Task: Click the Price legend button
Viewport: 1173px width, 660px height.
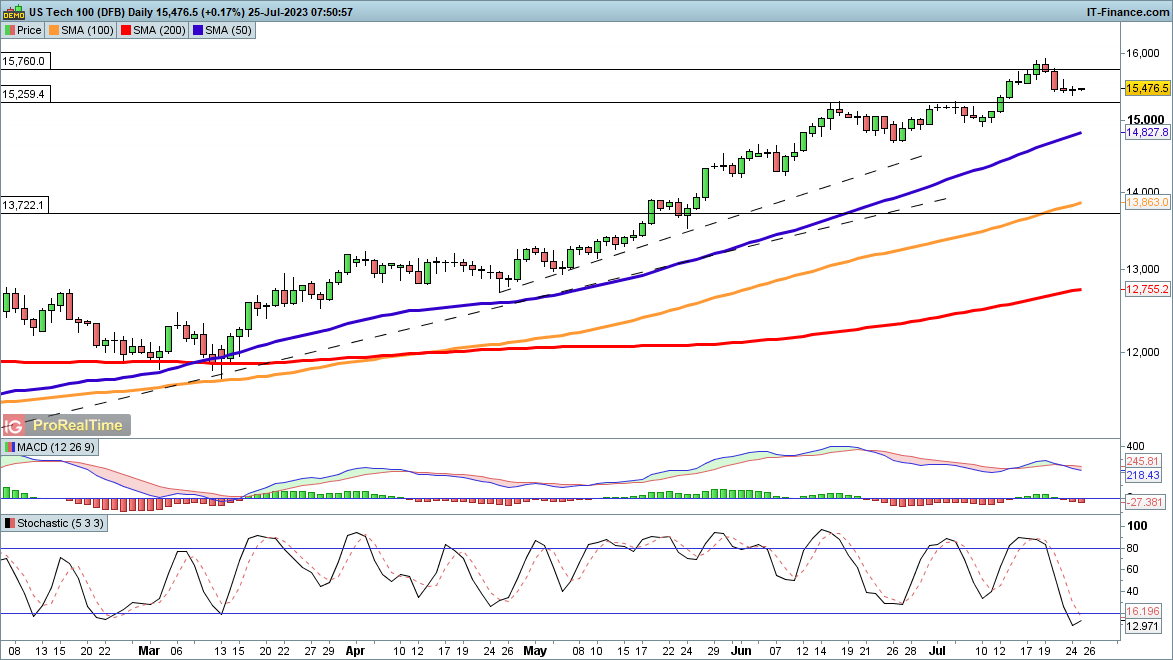Action: (x=23, y=30)
